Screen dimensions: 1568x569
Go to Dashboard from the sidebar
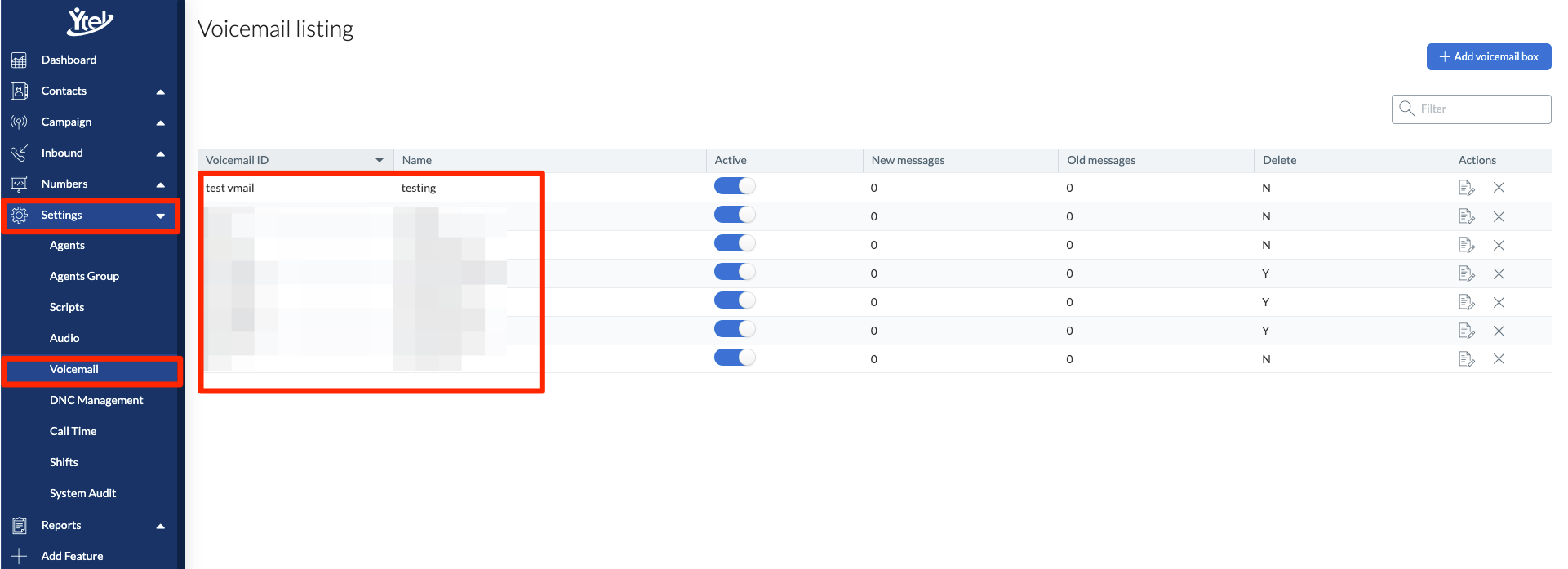click(69, 60)
